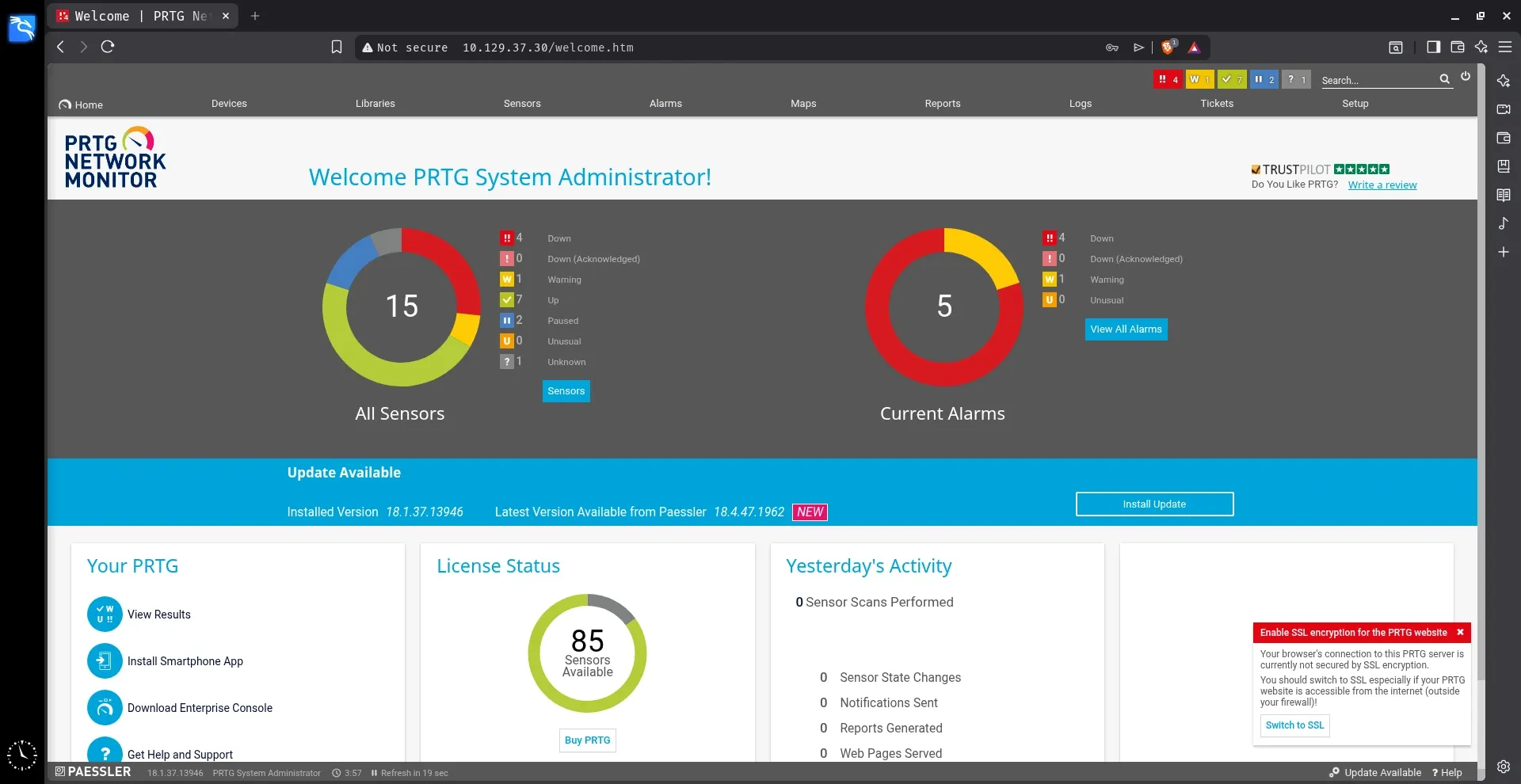This screenshot has width=1521, height=784.
Task: Click the License Status sensors gauge
Action: tap(587, 653)
